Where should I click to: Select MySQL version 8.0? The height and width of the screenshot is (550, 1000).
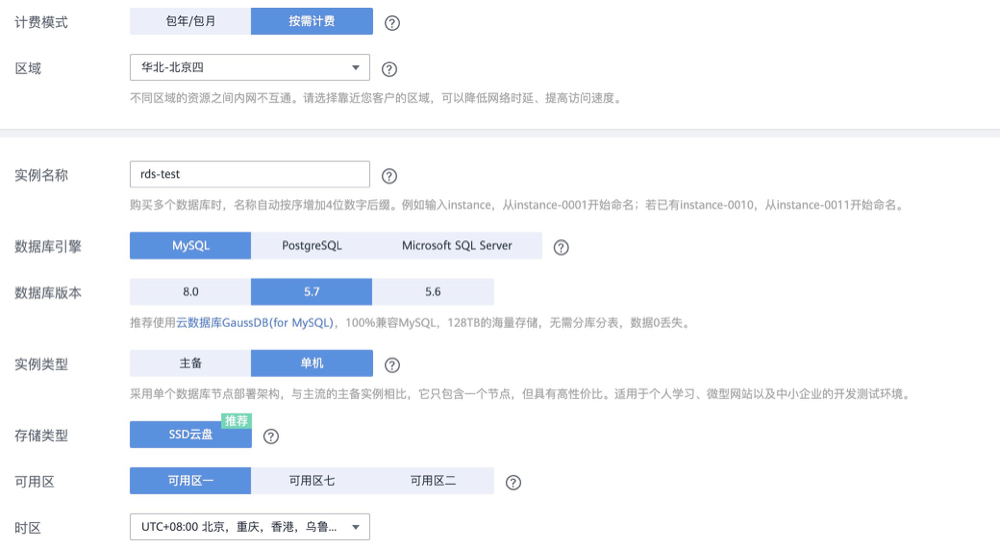(190, 292)
